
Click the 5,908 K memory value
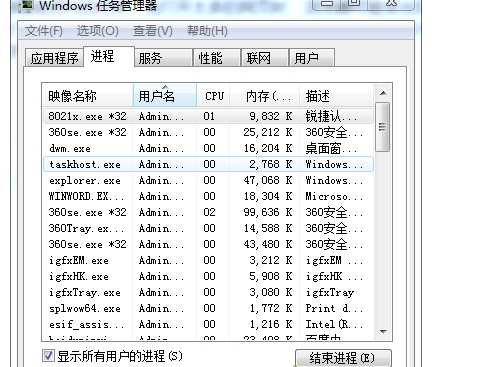click(x=271, y=276)
